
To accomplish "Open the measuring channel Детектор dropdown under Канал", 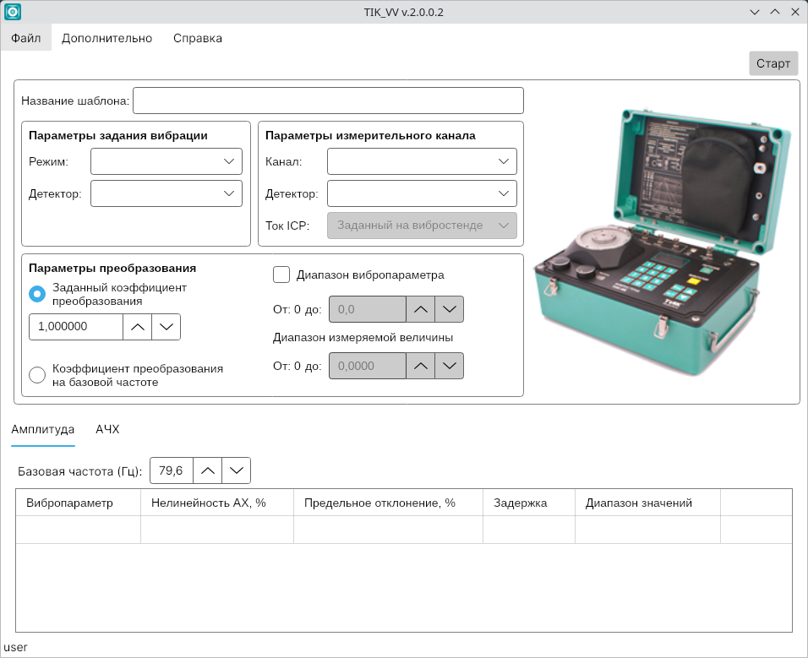I will [x=422, y=193].
